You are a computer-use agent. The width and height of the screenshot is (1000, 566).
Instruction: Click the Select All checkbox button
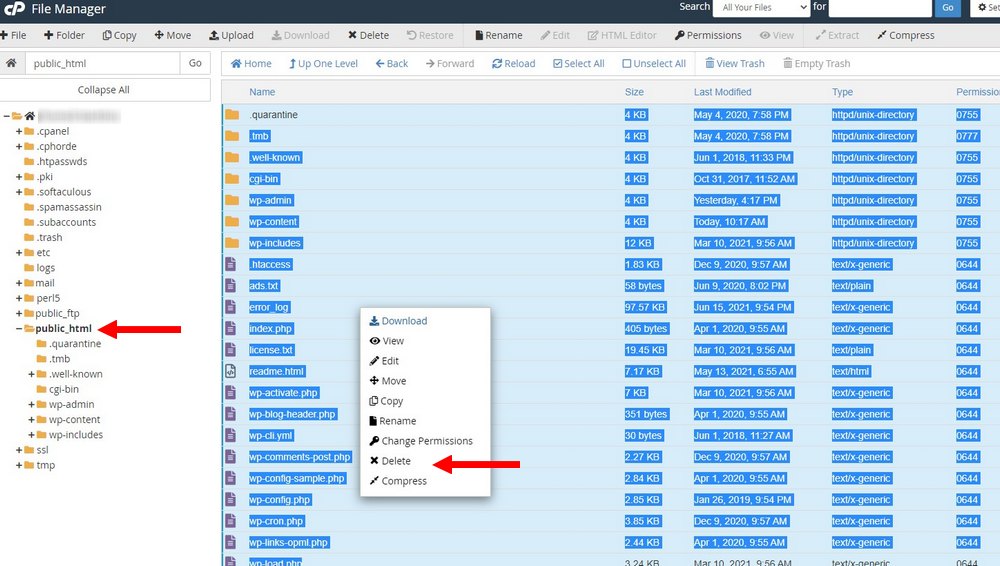point(578,63)
